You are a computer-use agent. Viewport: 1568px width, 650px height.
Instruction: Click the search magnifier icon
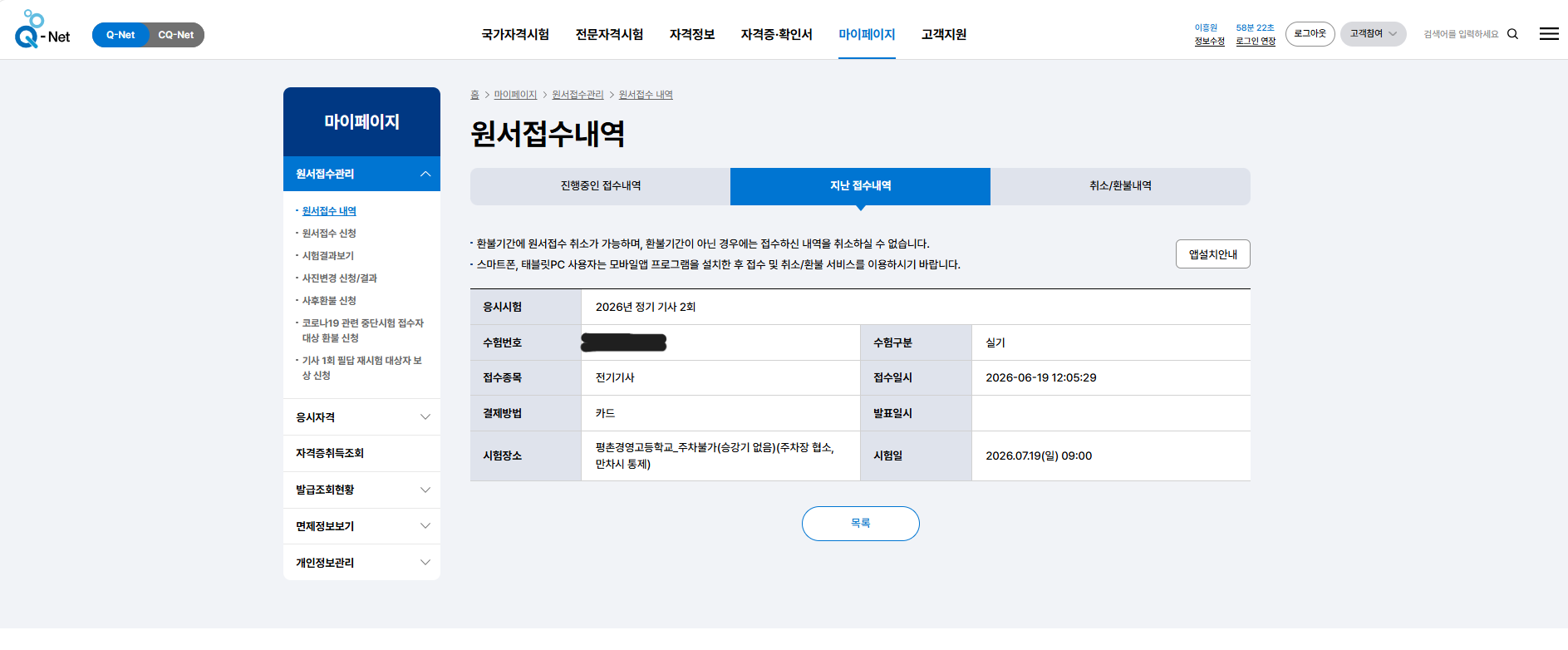point(1512,34)
